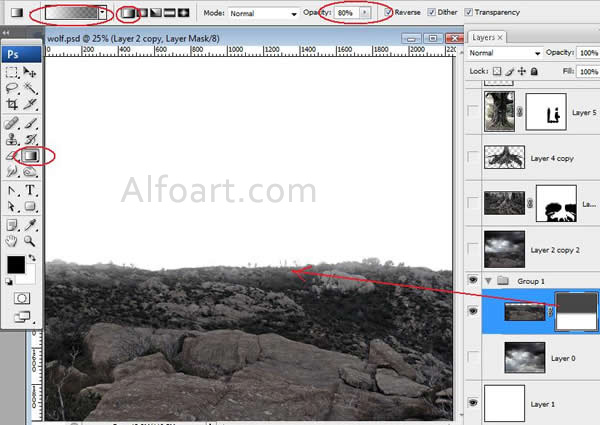Uncheck the Reverse checkbox
600x425 pixels.
(389, 13)
